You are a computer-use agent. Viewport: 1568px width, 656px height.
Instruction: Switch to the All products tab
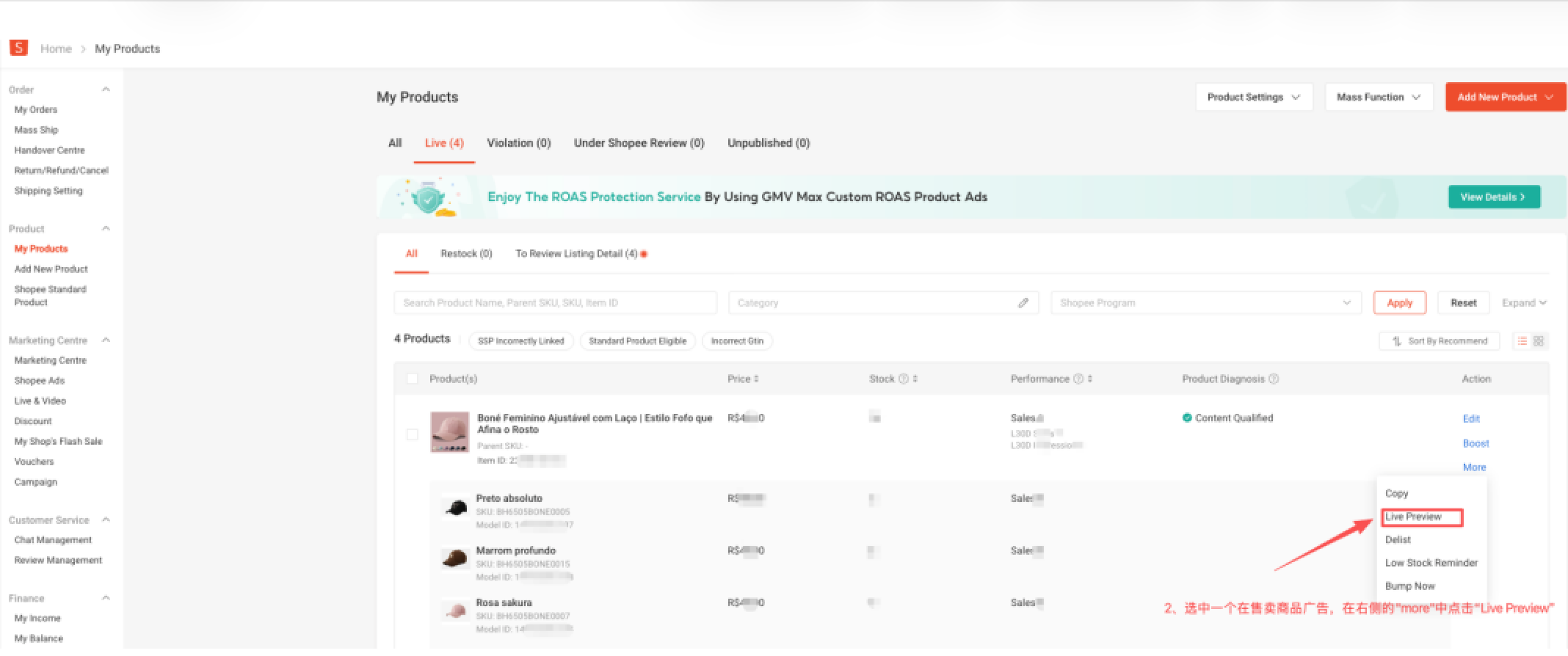tap(395, 143)
